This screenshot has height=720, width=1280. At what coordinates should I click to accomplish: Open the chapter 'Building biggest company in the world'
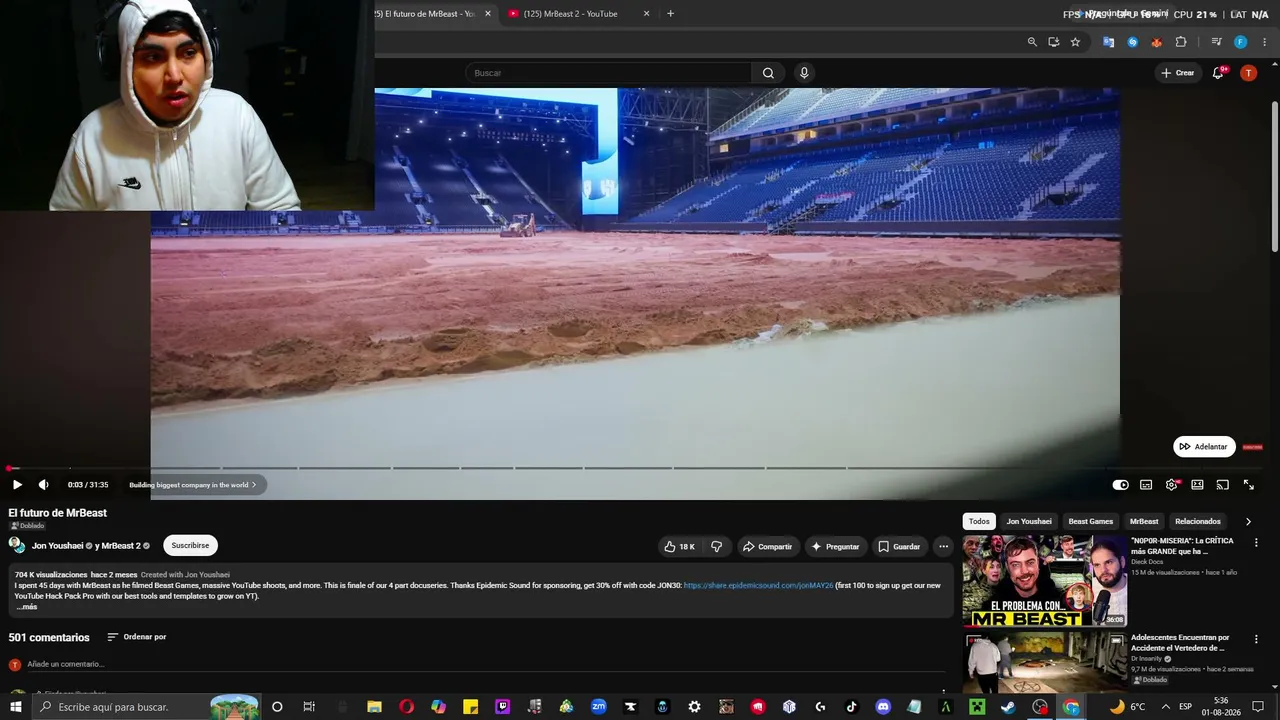(192, 485)
